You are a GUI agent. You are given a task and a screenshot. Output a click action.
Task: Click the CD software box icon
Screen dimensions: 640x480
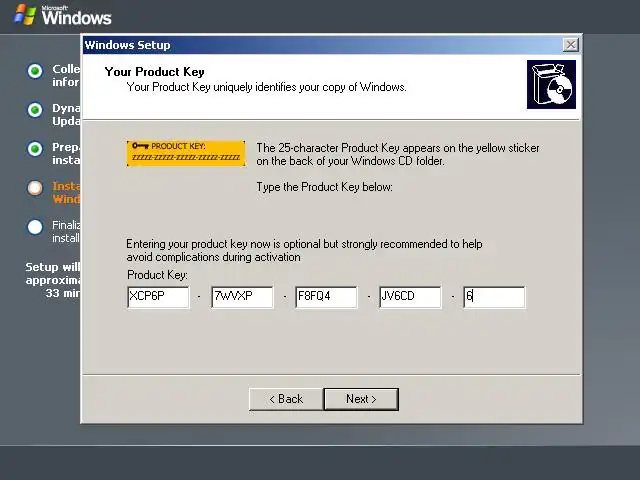coord(551,84)
